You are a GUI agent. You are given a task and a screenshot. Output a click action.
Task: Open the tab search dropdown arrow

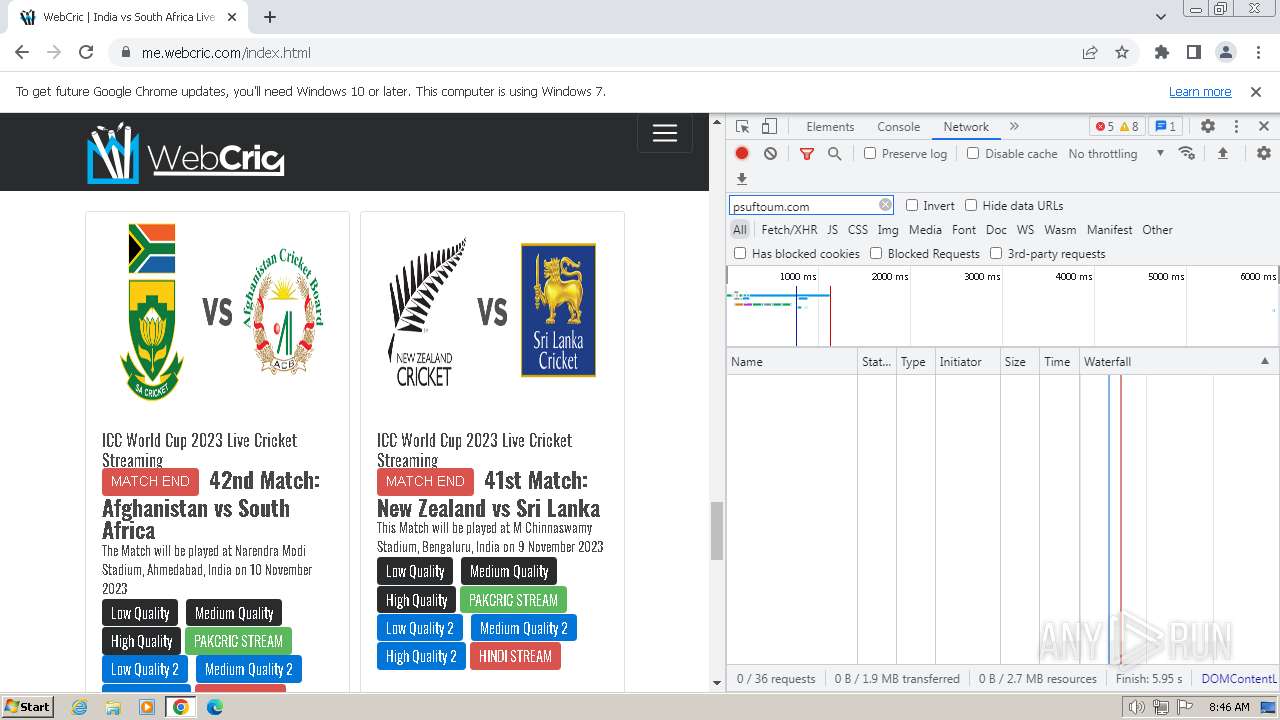[1160, 17]
